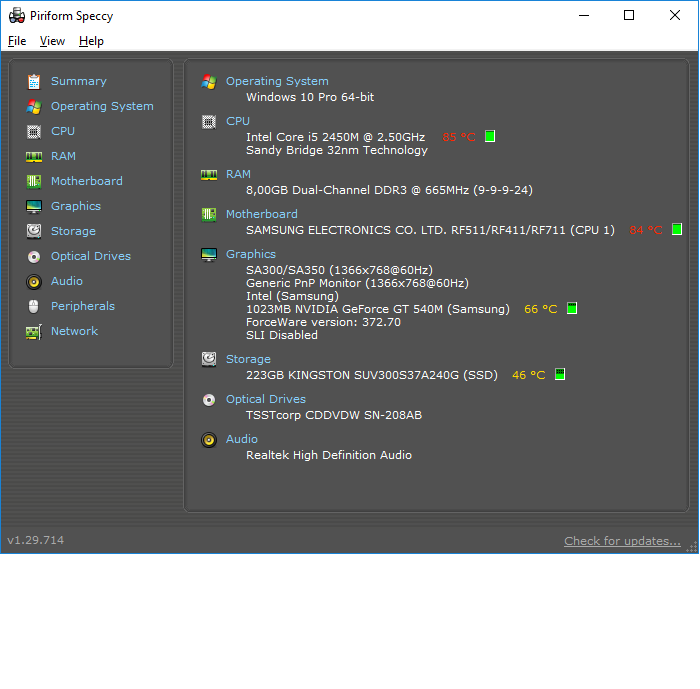This screenshot has width=700, height=689.
Task: Click the CPU icon in summary panel
Action: (x=209, y=121)
